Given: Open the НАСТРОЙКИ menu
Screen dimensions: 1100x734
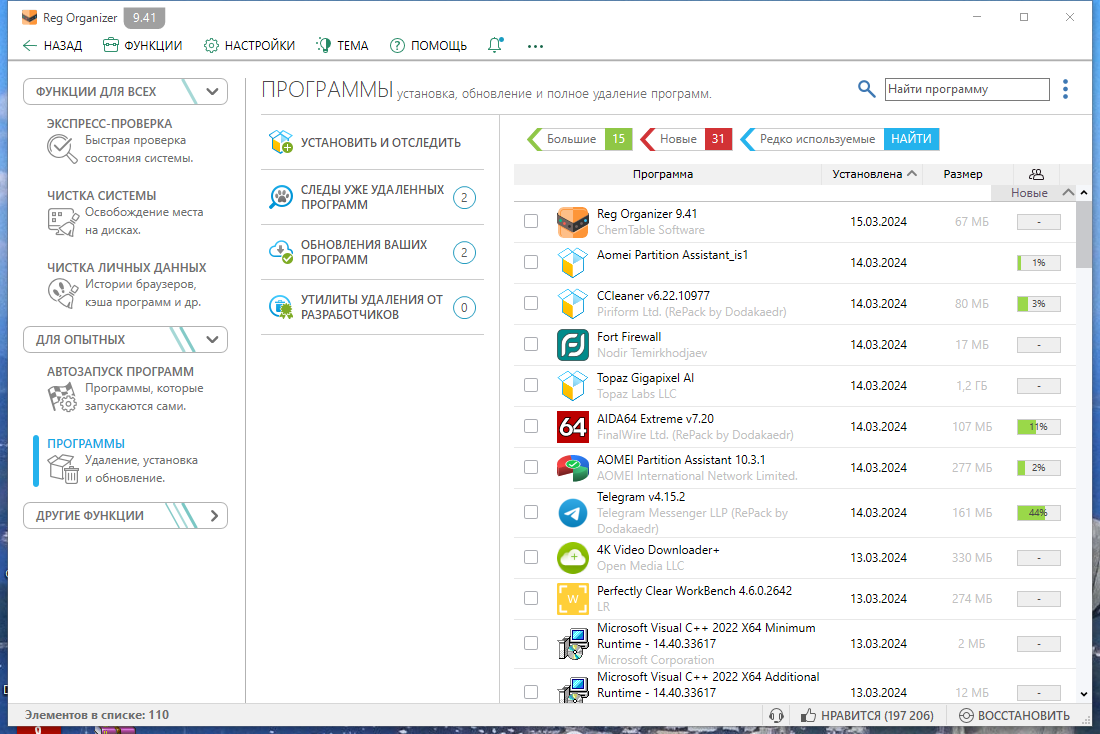Looking at the screenshot, I should pyautogui.click(x=250, y=45).
